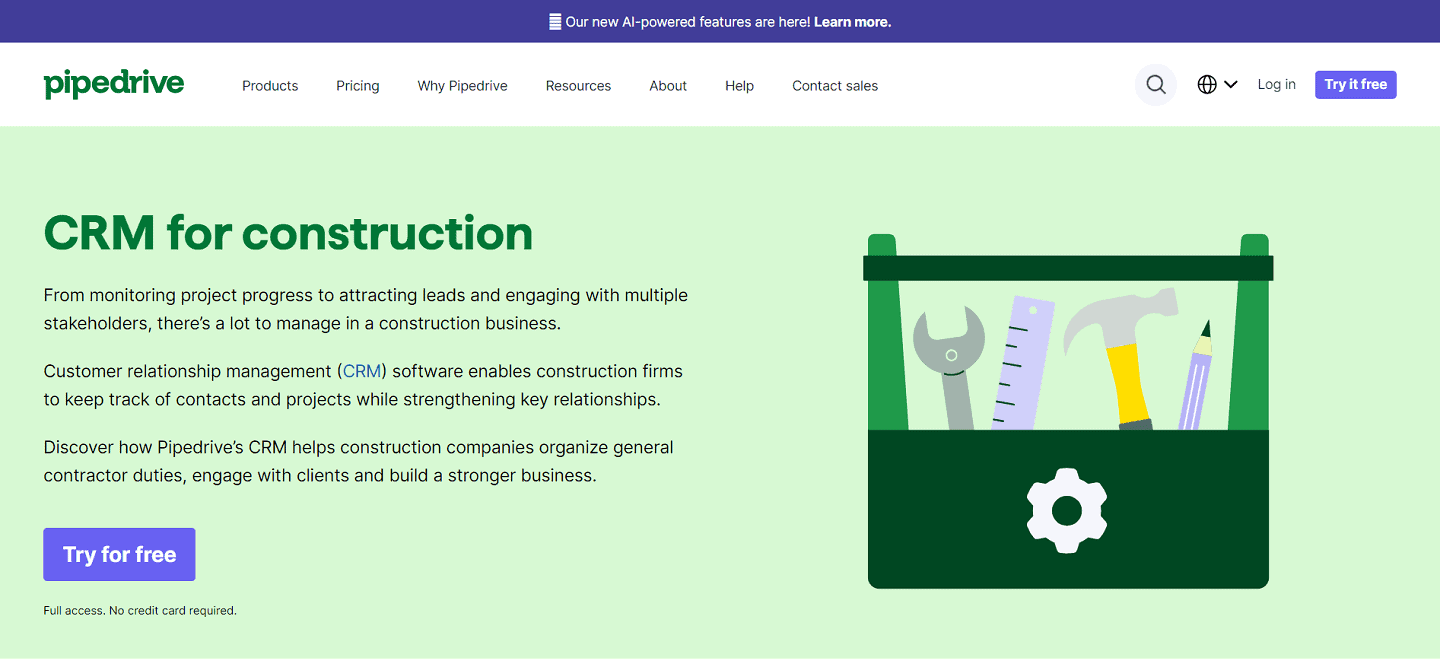Select the Pricing menu item
This screenshot has width=1440, height=667.
[x=357, y=85]
